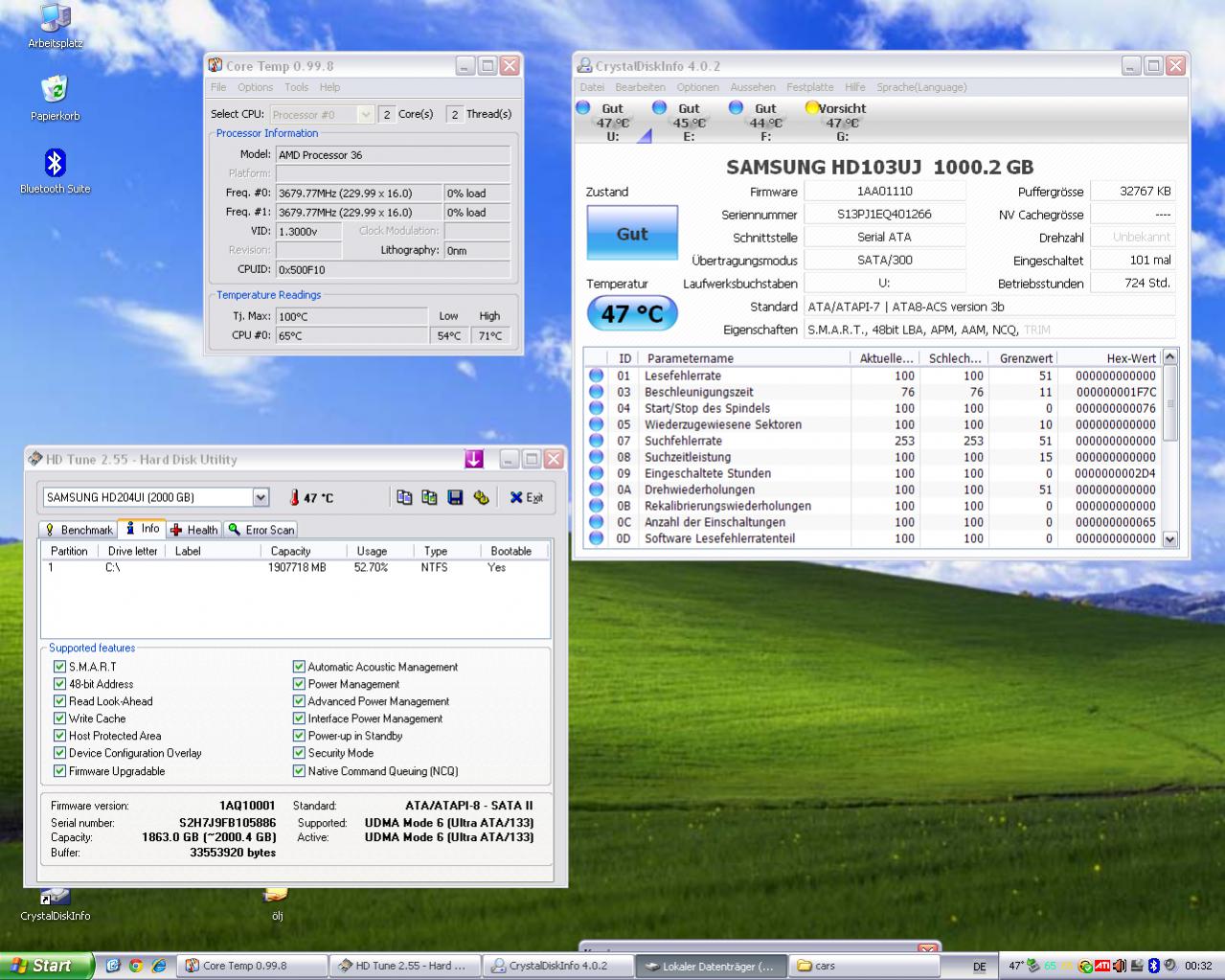Toggle Native Command Queuing (NCQ) checkbox

[299, 771]
